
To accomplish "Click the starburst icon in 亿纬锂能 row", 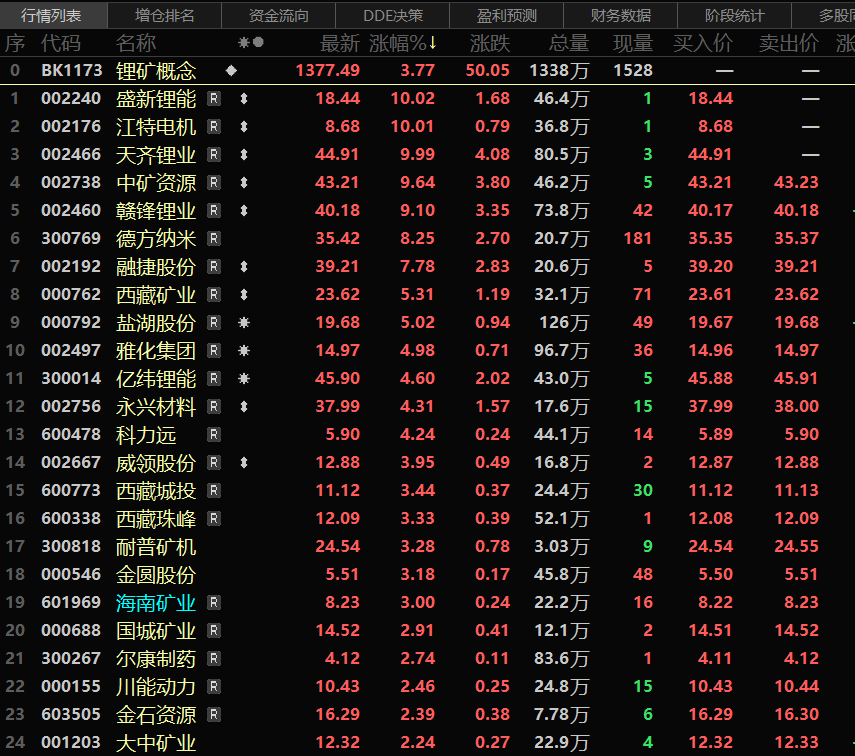I will click(x=243, y=378).
